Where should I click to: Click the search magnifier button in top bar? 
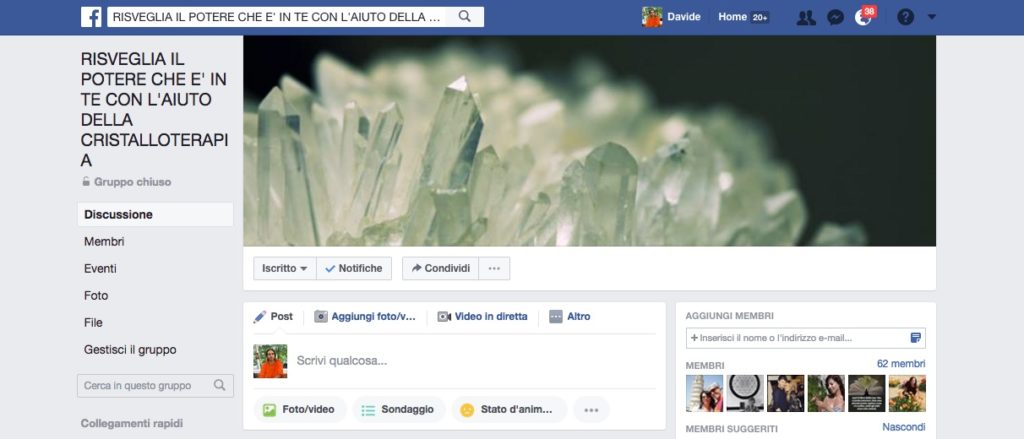(x=464, y=17)
